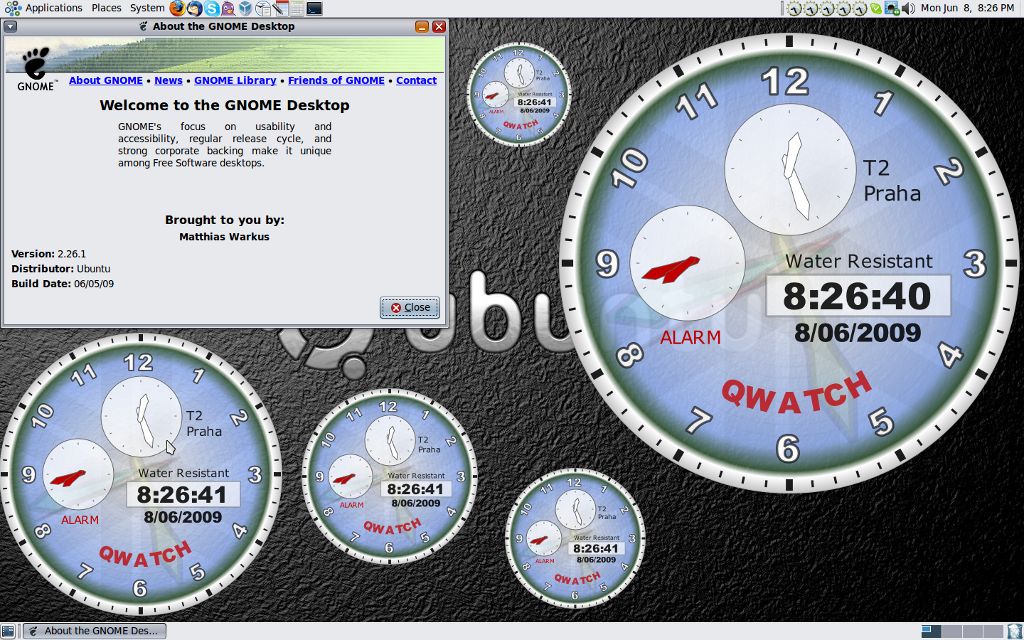
Task: Launch VirtualBox from the panel
Action: (245, 8)
